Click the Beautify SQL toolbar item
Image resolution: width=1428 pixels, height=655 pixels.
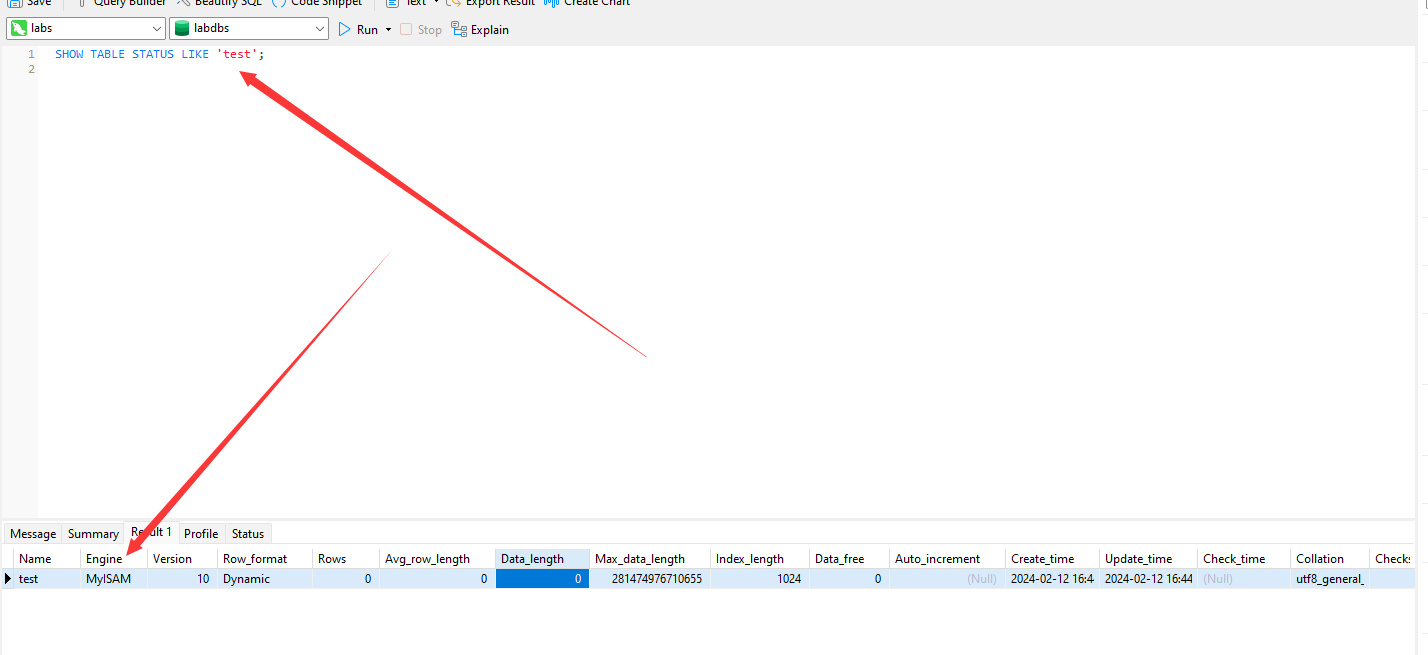coord(219,3)
